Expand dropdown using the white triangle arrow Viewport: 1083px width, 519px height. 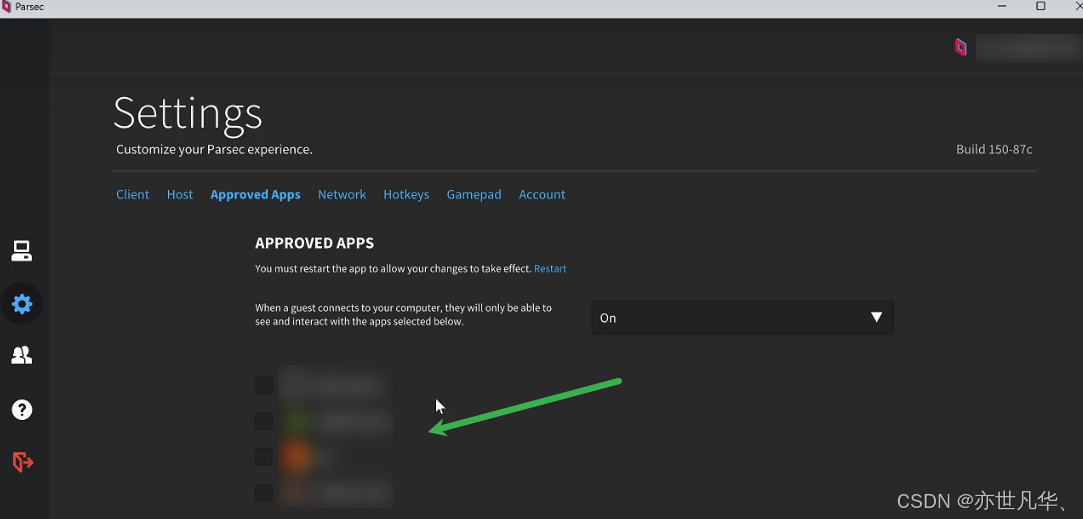[x=876, y=317]
